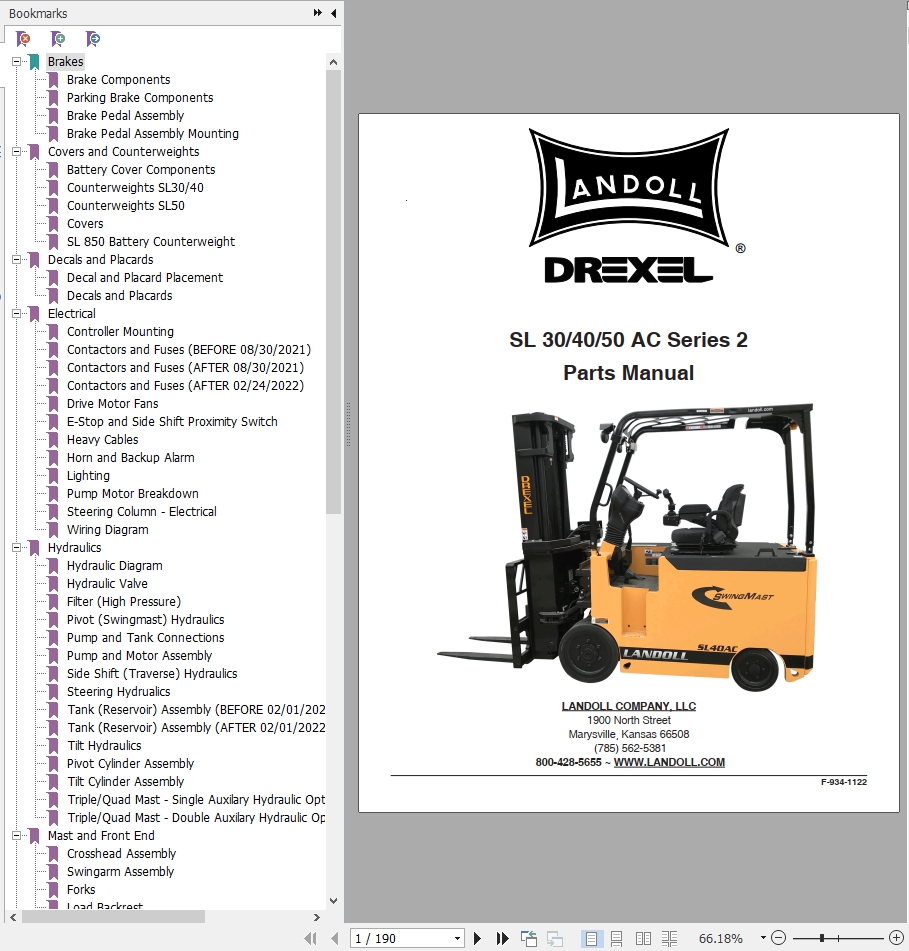This screenshot has width=909, height=951.
Task: Collapse the Decals and Placards group
Action: (x=16, y=260)
